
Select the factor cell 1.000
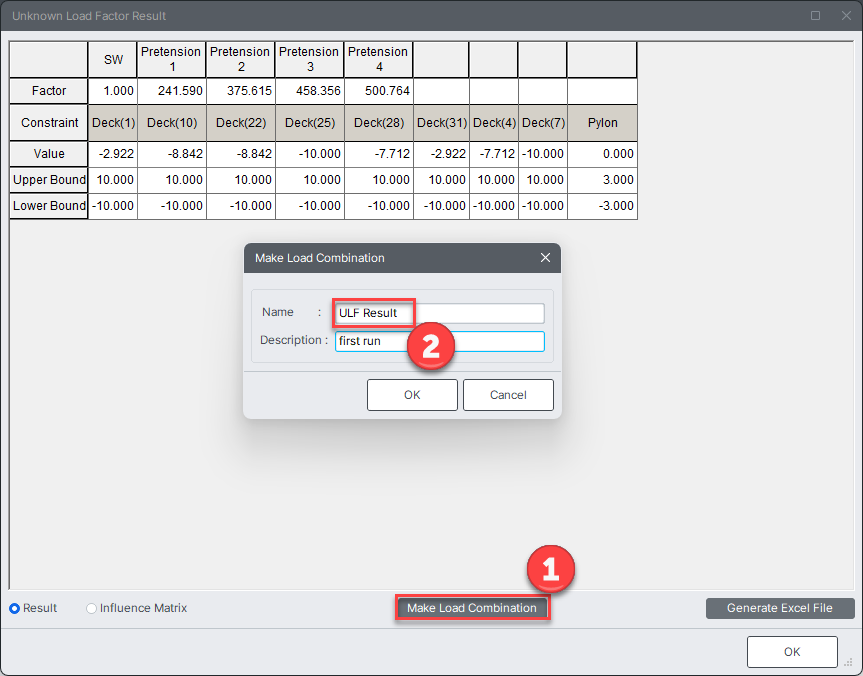pyautogui.click(x=113, y=91)
